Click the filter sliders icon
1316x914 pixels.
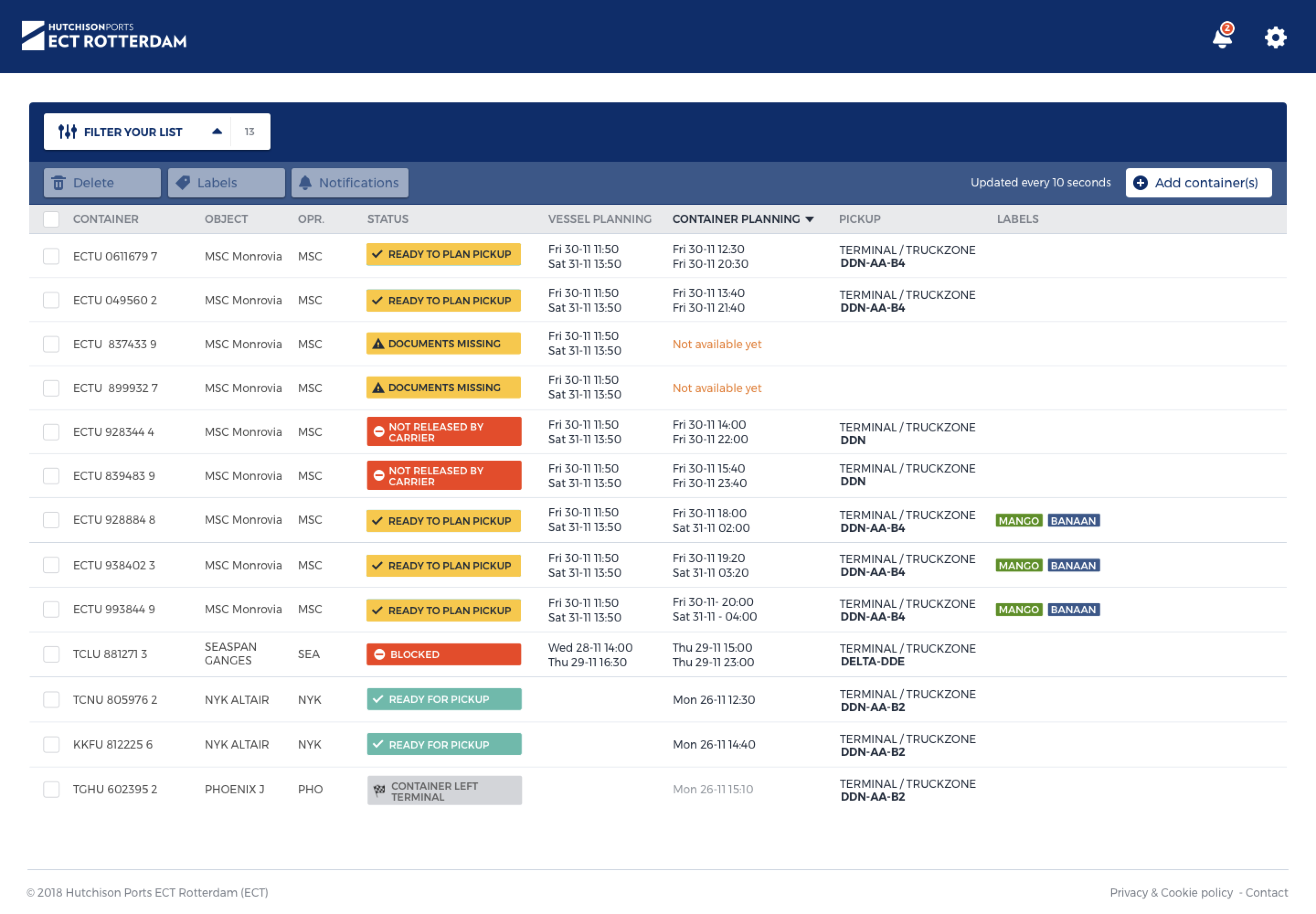point(68,132)
